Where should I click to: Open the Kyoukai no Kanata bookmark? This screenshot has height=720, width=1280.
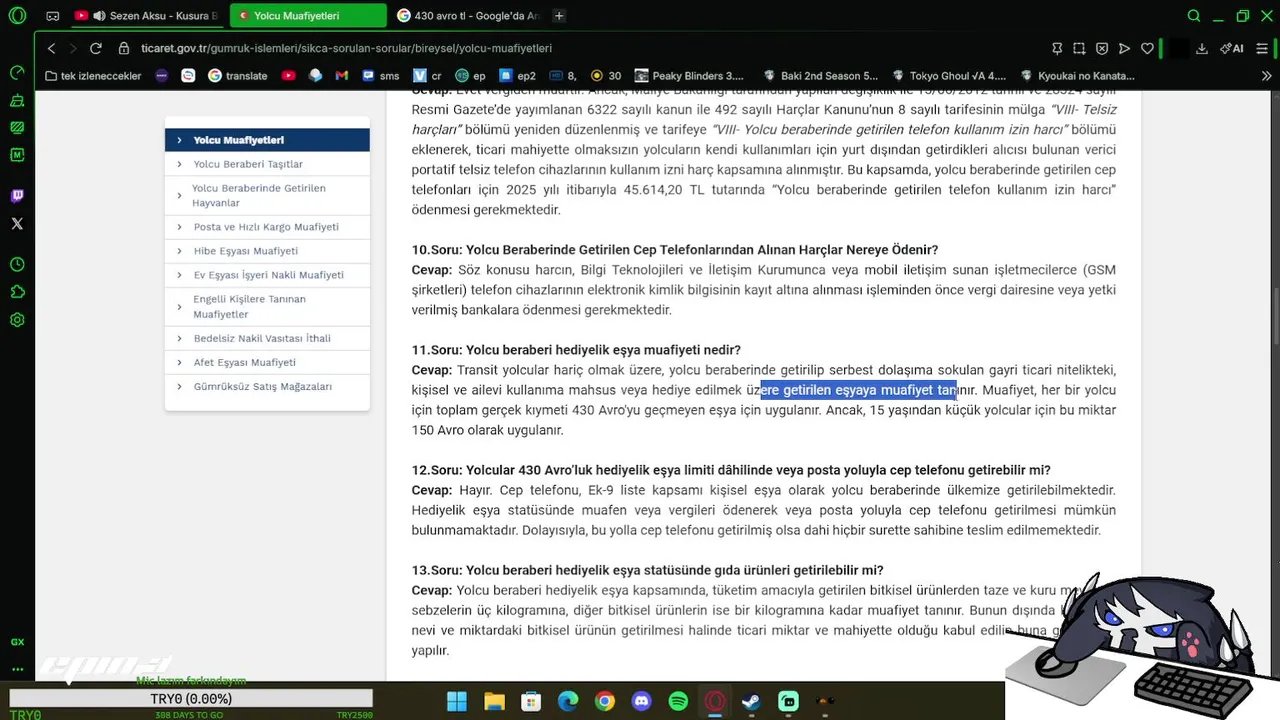1078,76
